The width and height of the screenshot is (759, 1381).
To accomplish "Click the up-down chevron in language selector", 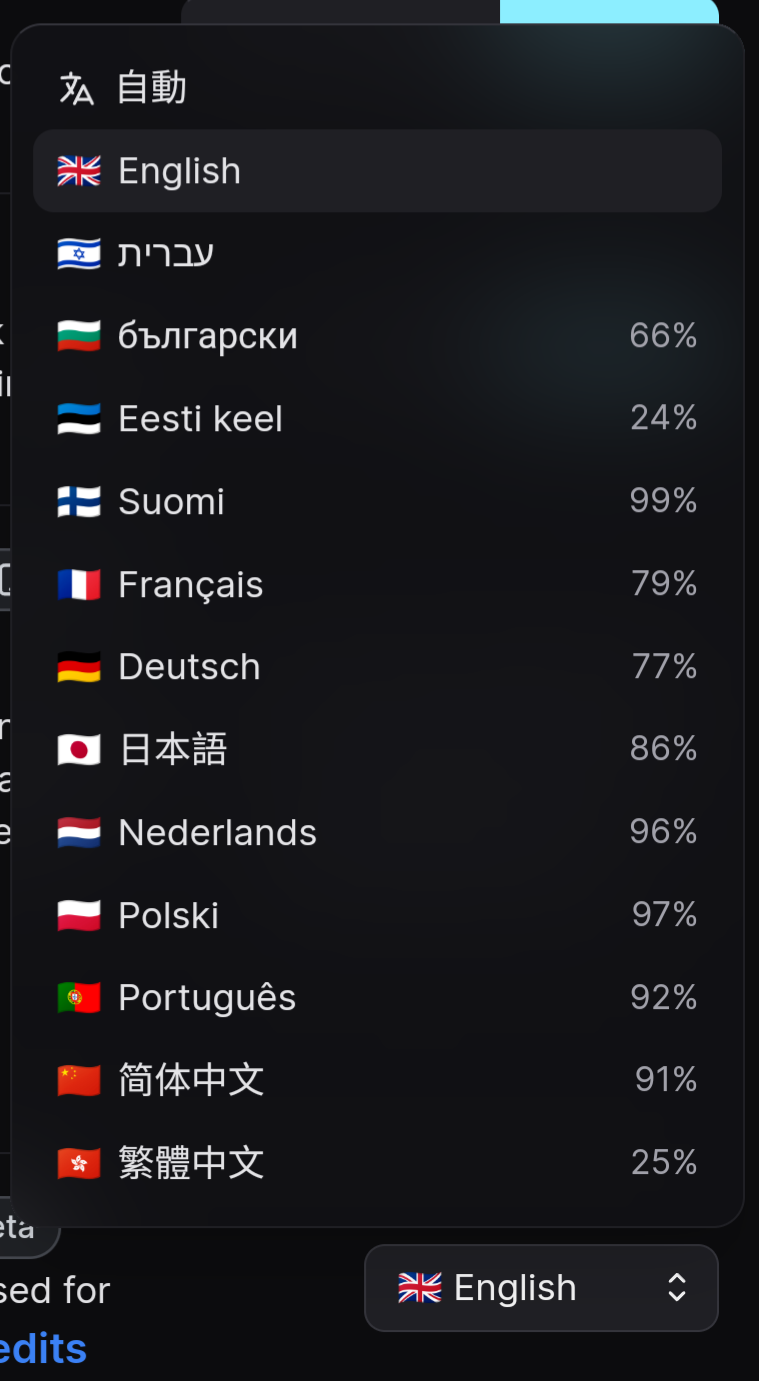I will [677, 1288].
